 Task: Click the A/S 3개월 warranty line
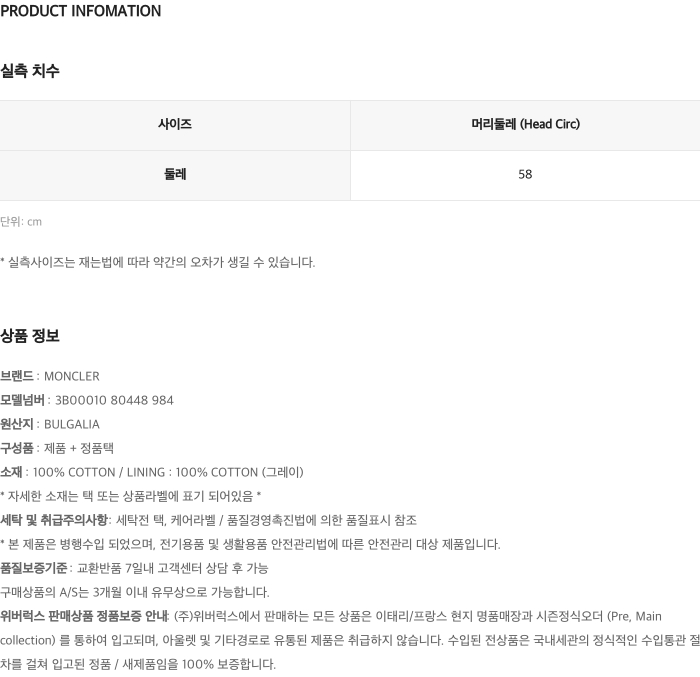pos(135,592)
